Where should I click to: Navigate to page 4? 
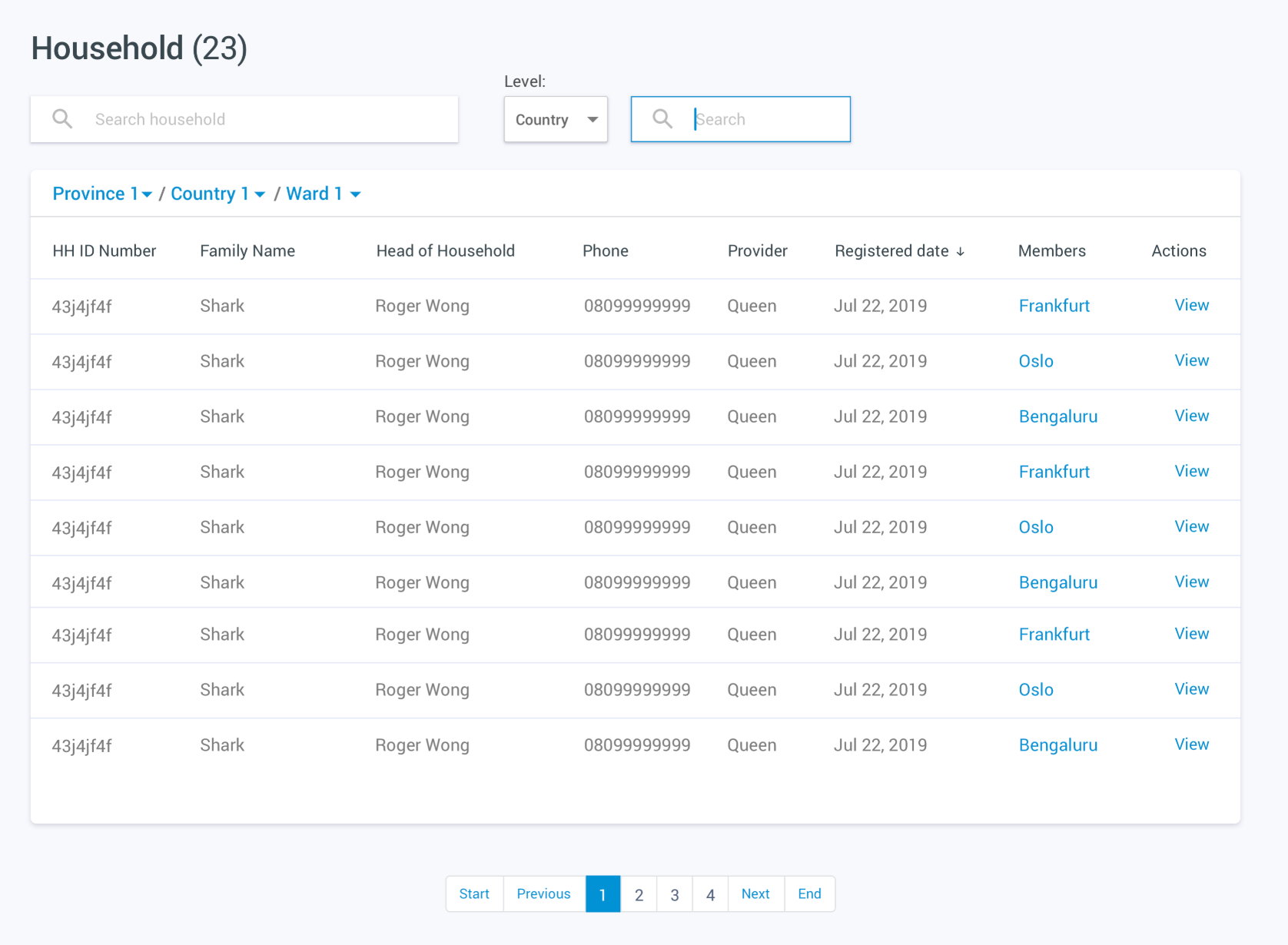(710, 894)
